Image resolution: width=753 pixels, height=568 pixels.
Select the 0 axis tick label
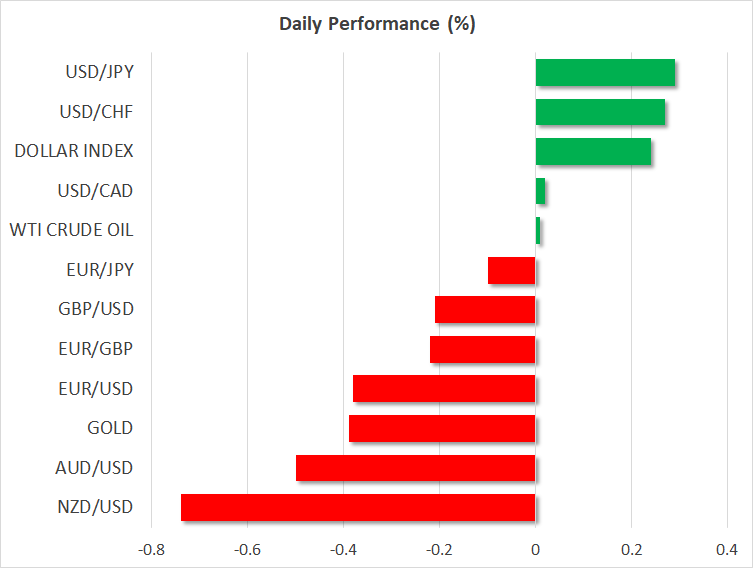pos(536,549)
